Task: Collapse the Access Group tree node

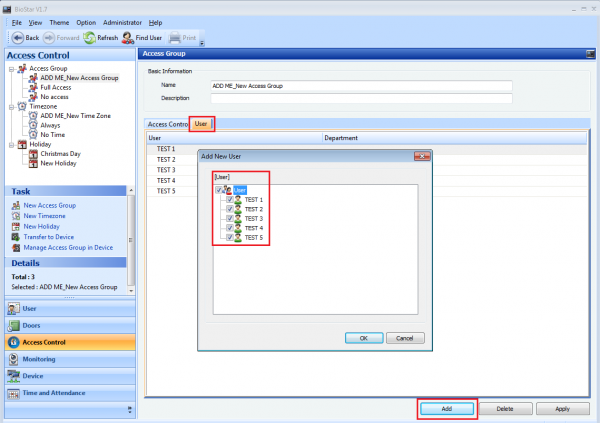Action: click(x=10, y=68)
